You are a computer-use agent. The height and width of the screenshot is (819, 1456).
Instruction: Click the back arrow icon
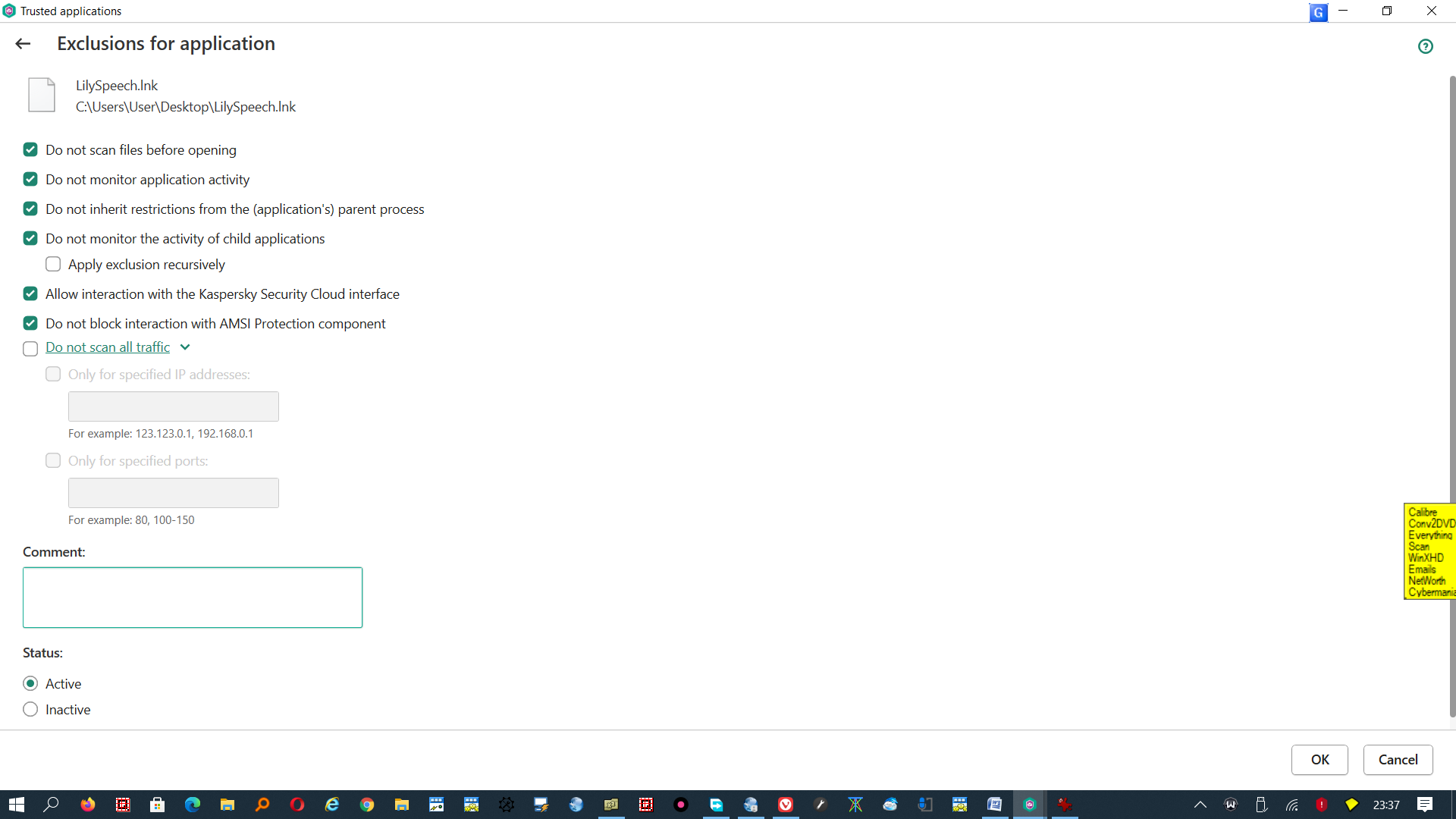click(23, 44)
